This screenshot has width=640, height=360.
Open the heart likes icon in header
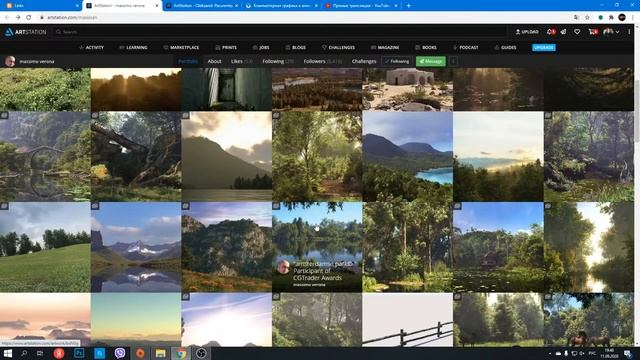point(577,32)
